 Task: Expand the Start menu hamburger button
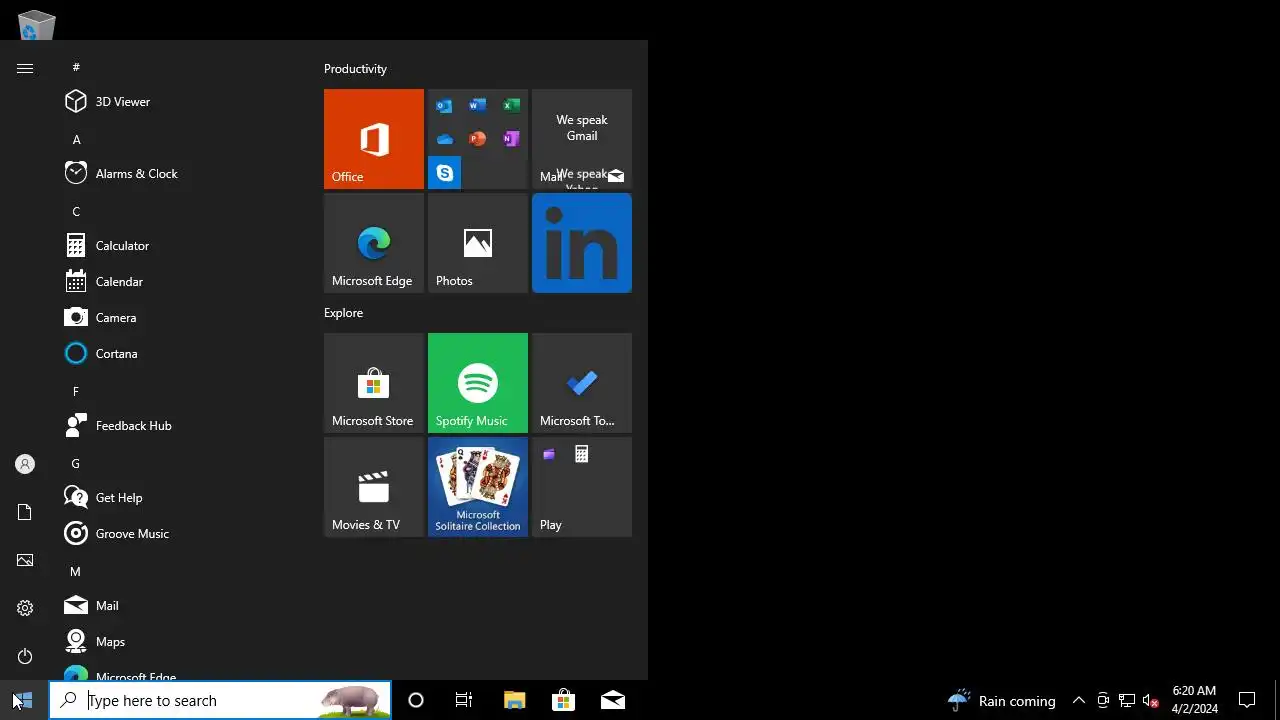coord(25,68)
